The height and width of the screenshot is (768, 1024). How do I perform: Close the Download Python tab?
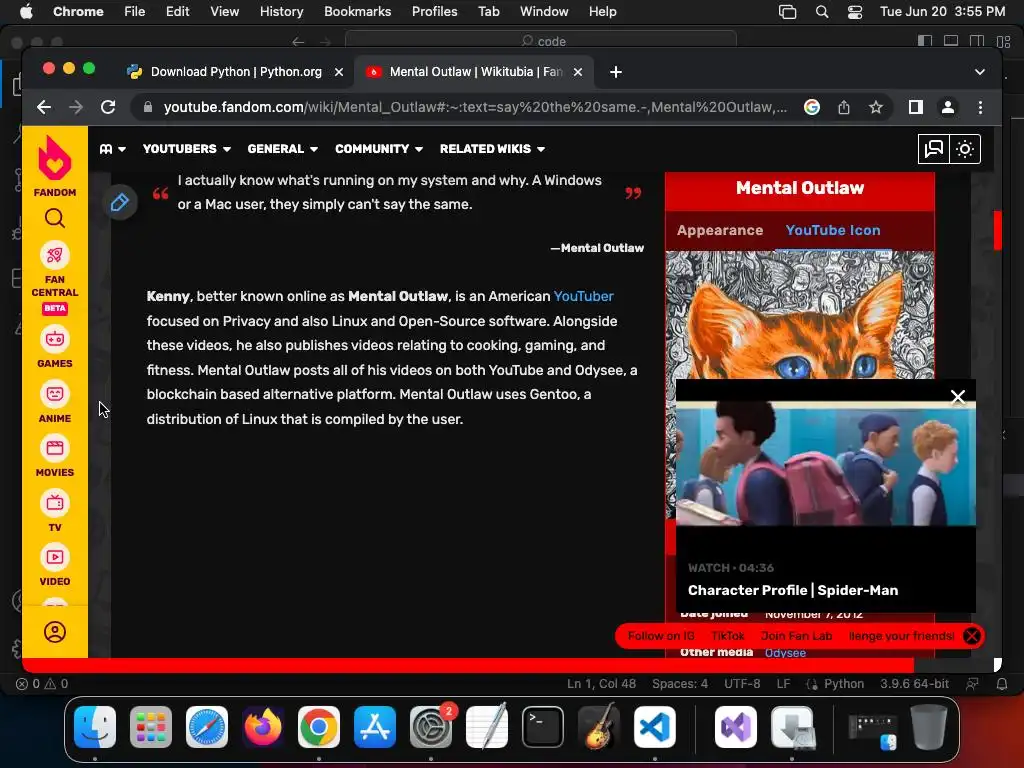tap(339, 72)
